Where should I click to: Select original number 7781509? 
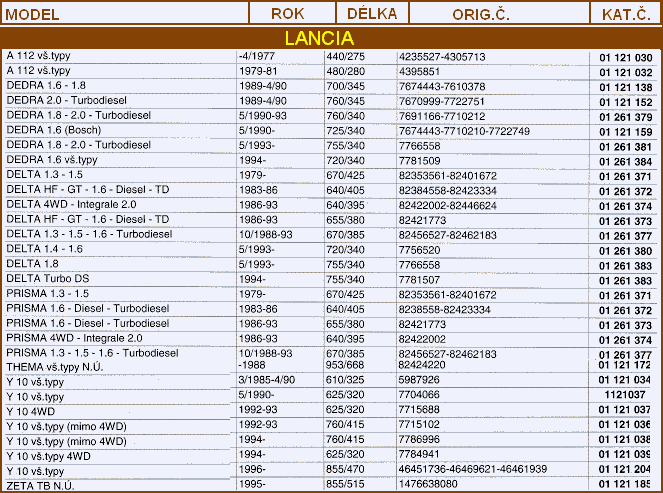pos(419,161)
